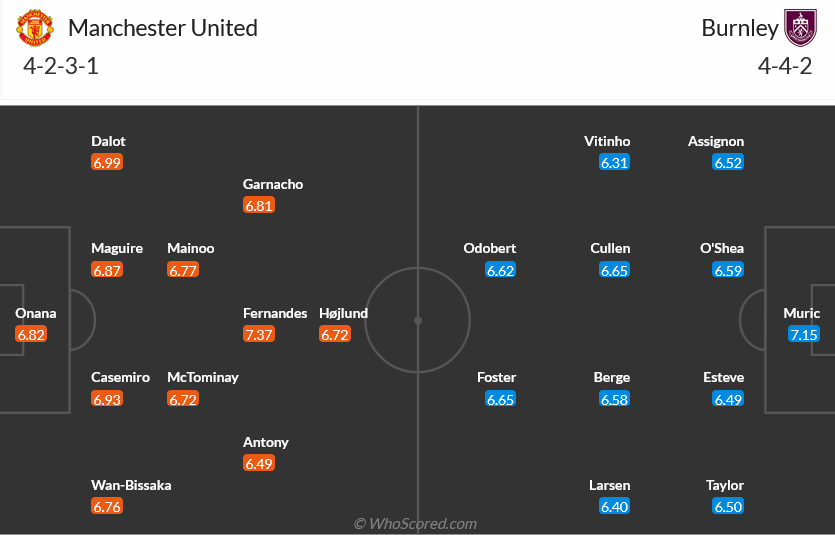Select Odobert's 6.62 rating badge
Image resolution: width=835 pixels, height=535 pixels.
501,270
